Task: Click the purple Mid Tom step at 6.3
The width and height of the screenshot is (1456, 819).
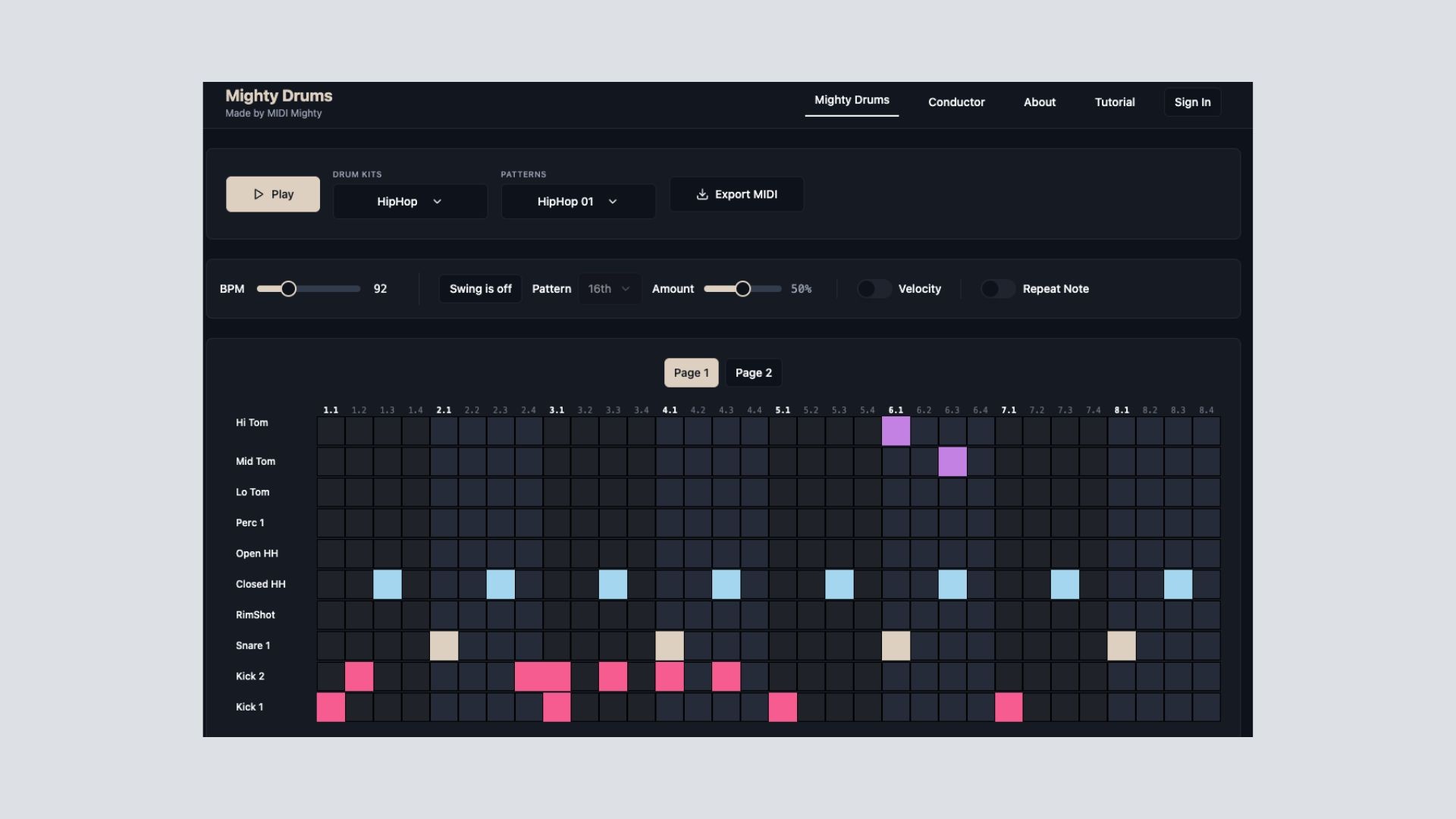Action: click(952, 462)
